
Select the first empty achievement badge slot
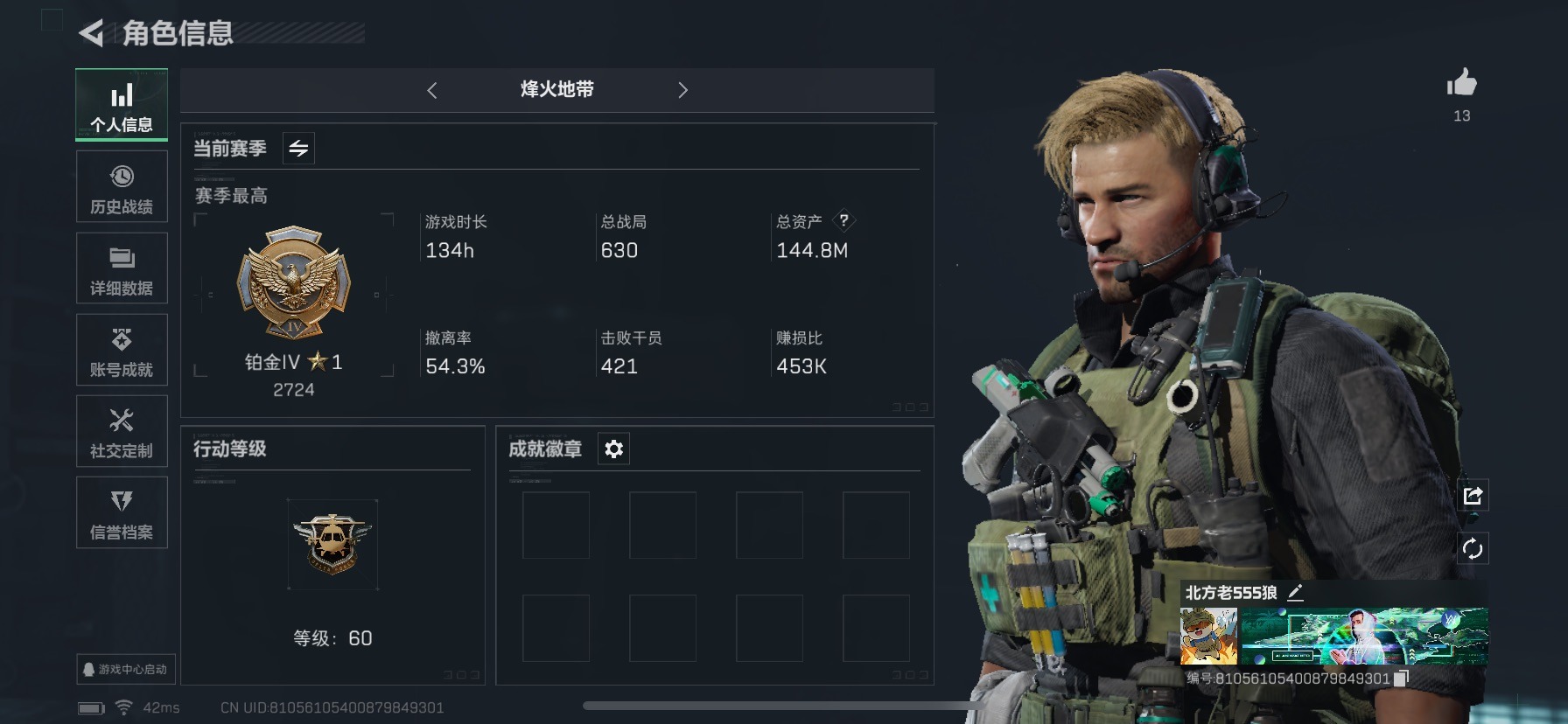pyautogui.click(x=556, y=525)
